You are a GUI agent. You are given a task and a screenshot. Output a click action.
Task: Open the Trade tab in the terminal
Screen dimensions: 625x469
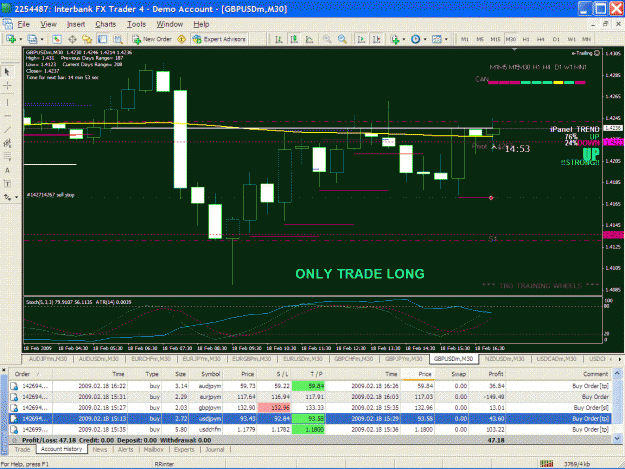(x=22, y=449)
